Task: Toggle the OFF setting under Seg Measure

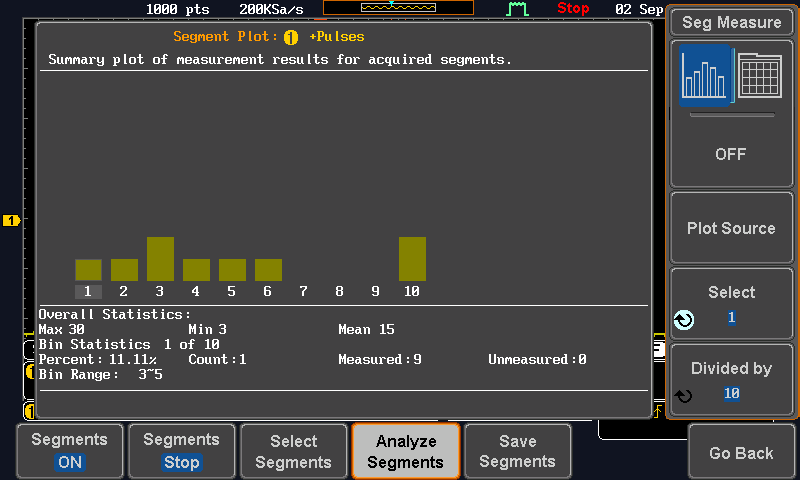Action: point(731,154)
